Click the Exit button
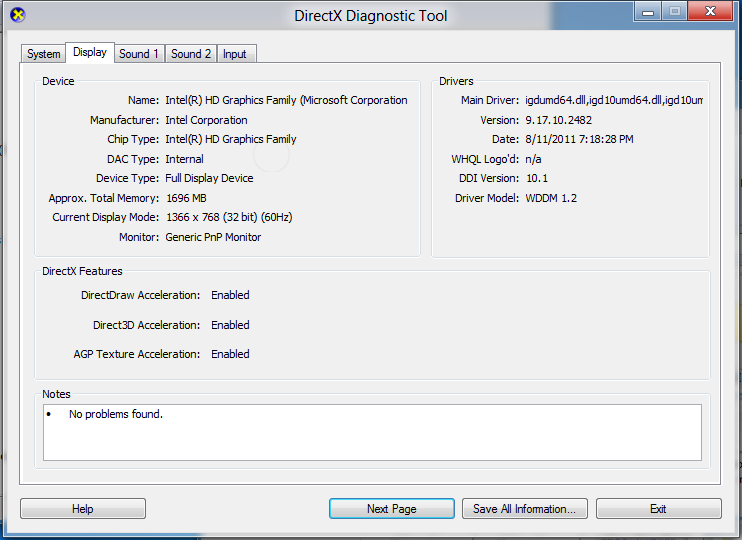The width and height of the screenshot is (742, 540). click(x=659, y=509)
